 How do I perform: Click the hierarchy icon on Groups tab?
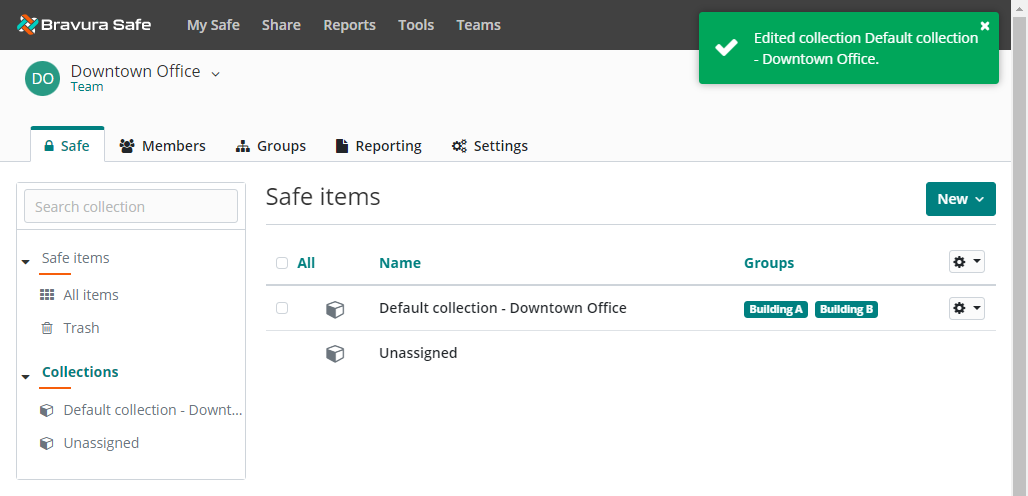click(x=243, y=145)
